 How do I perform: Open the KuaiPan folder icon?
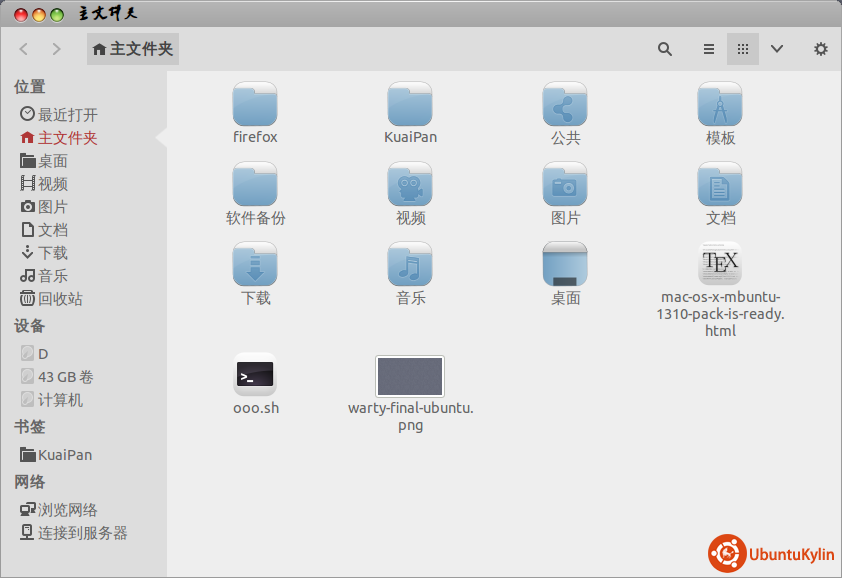[410, 105]
